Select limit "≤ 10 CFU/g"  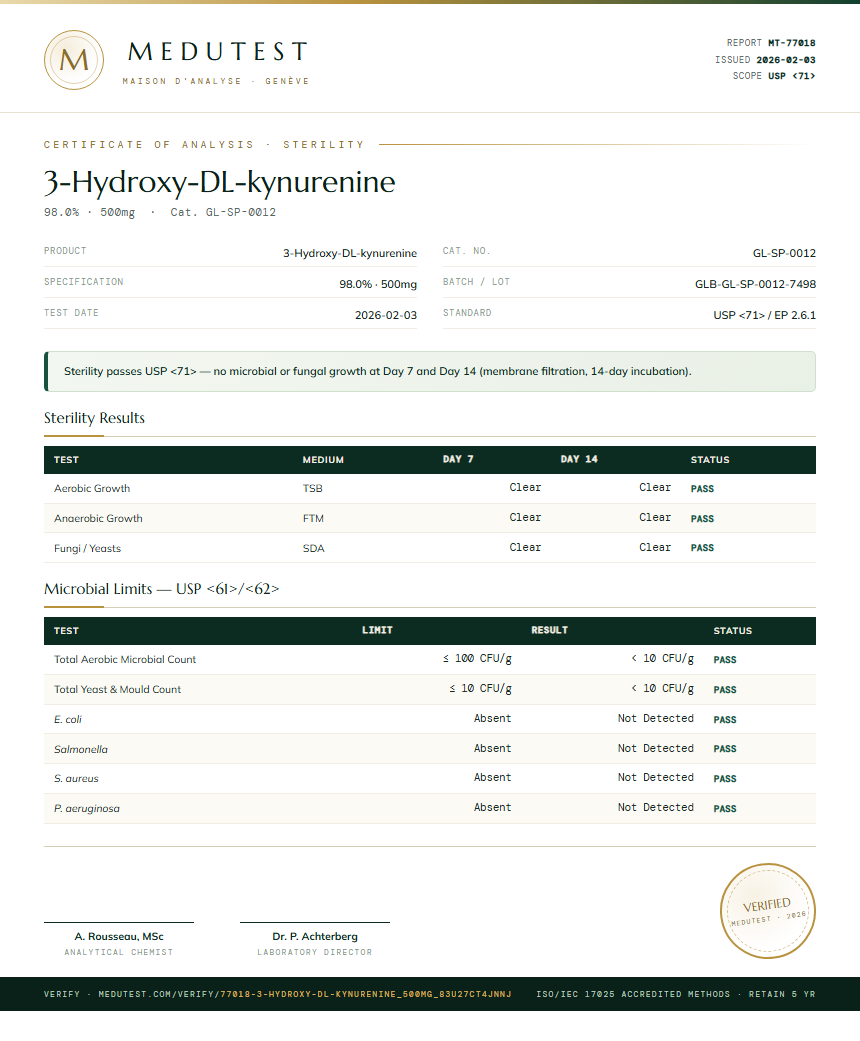click(x=481, y=688)
